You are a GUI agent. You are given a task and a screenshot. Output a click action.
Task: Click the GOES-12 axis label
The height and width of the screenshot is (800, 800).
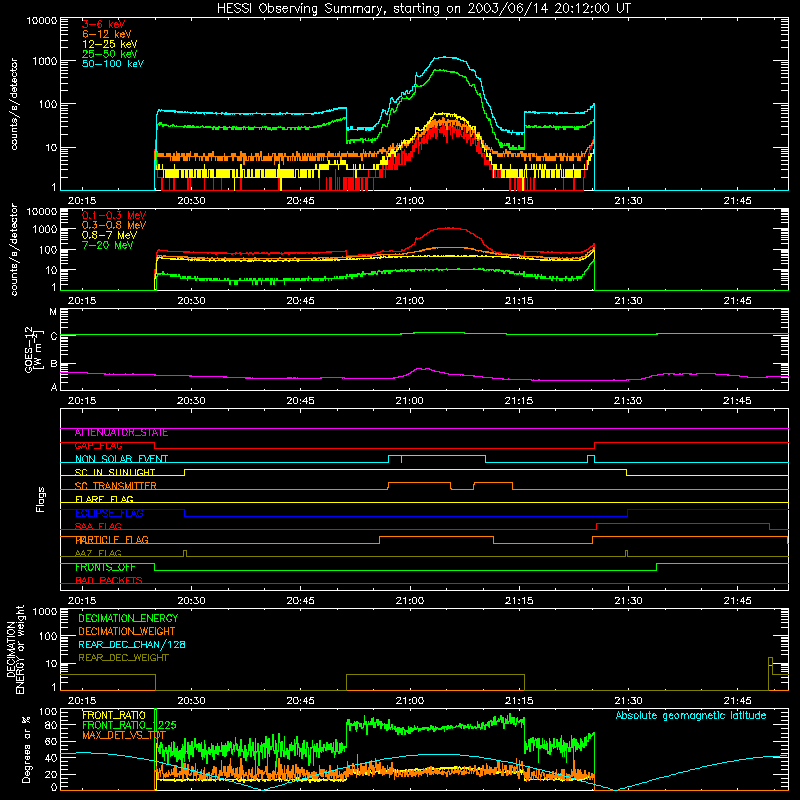click(32, 349)
